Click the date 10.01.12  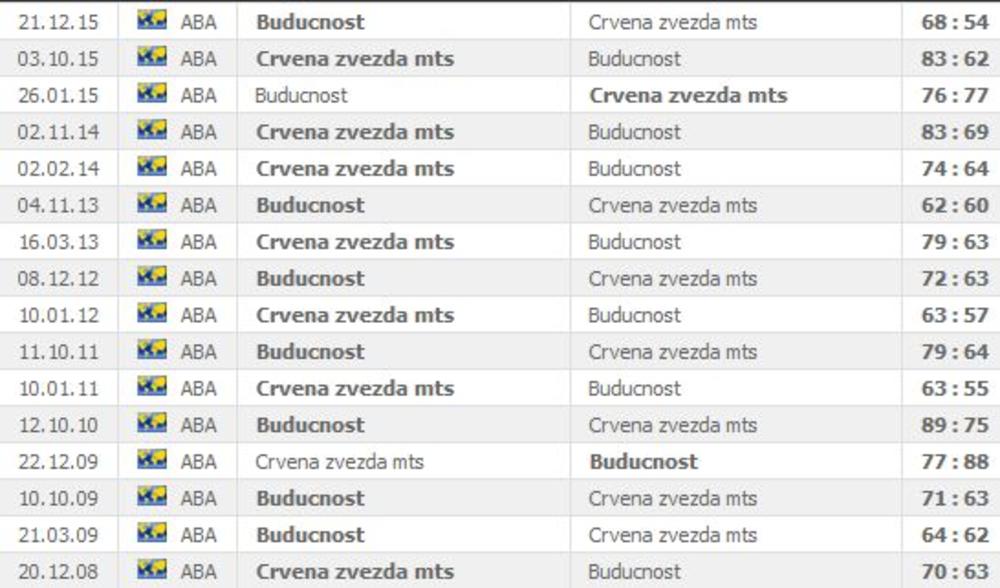[58, 315]
